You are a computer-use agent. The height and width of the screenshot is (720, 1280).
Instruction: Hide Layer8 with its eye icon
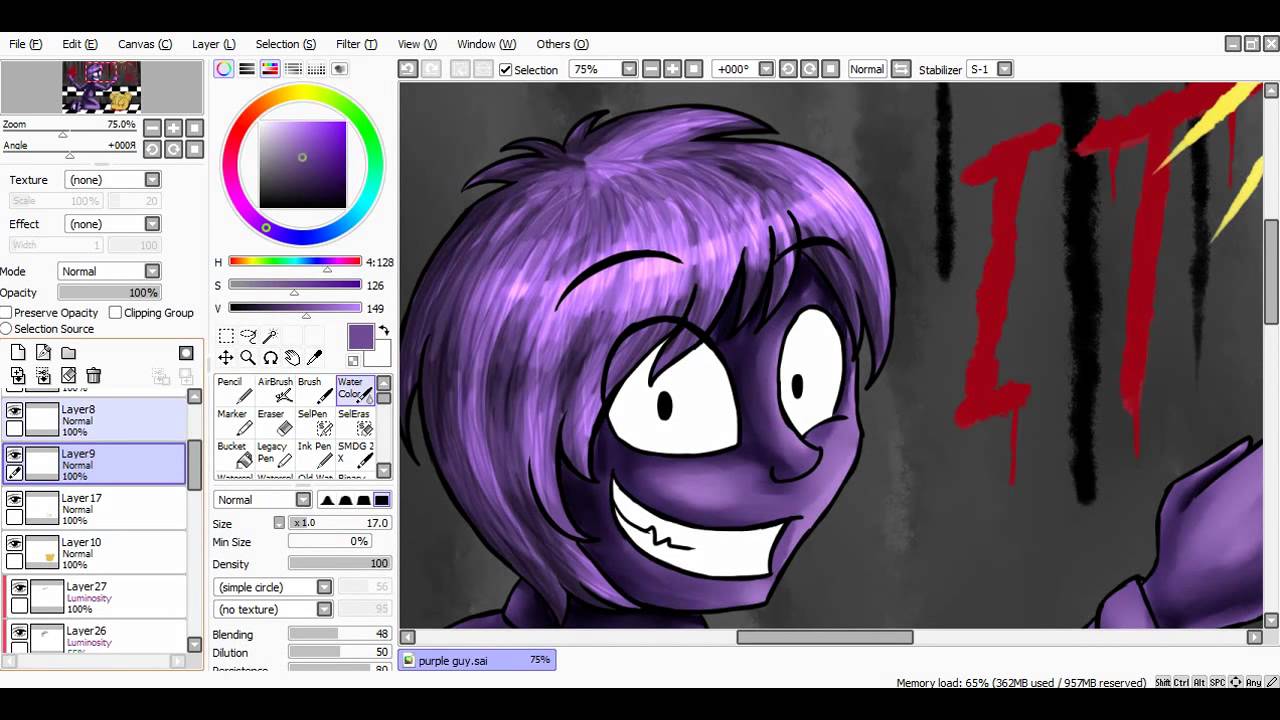[14, 410]
